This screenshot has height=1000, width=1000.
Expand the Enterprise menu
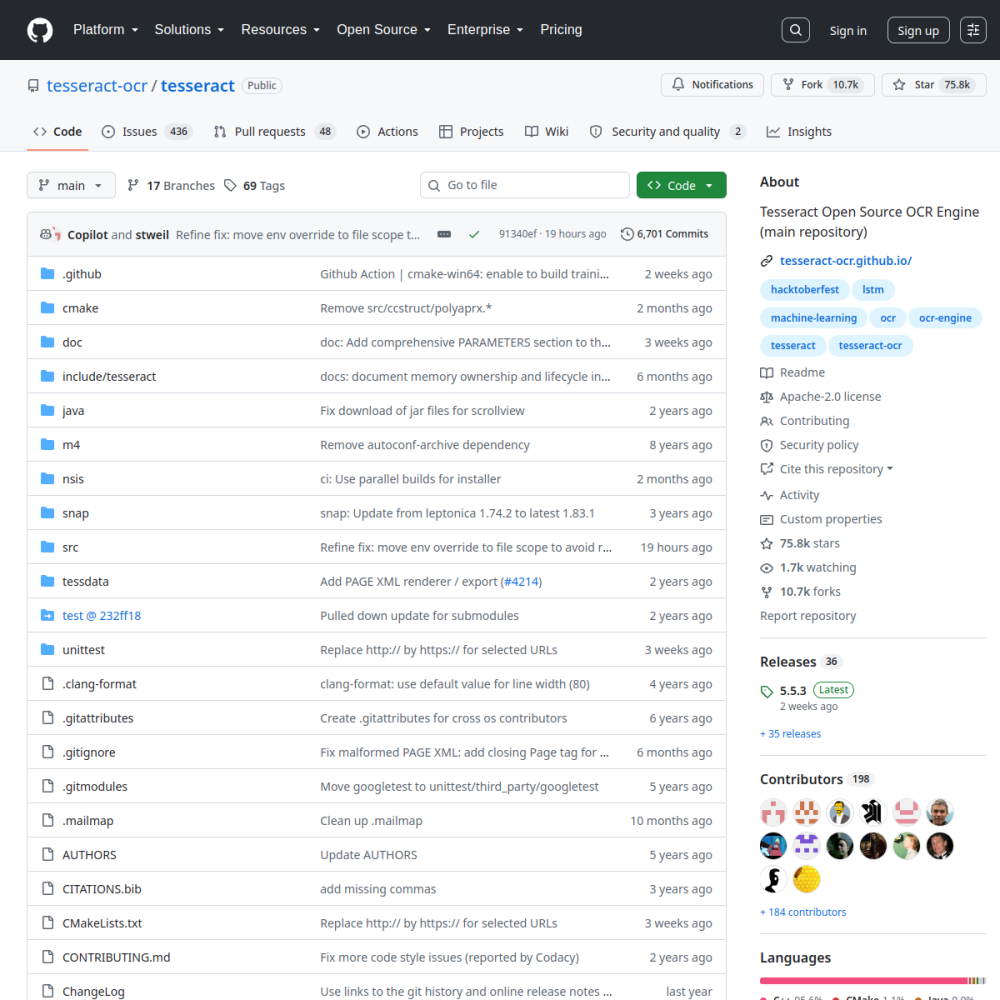tap(485, 30)
